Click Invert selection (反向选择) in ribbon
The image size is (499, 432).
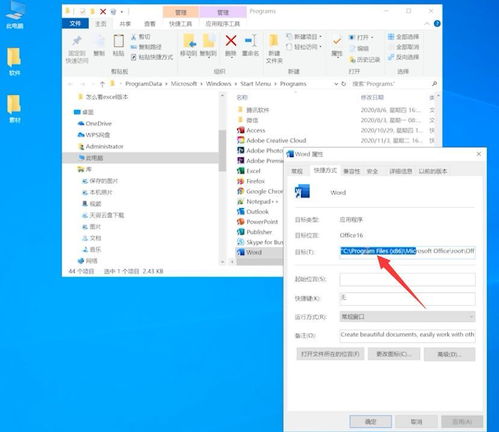coord(403,57)
